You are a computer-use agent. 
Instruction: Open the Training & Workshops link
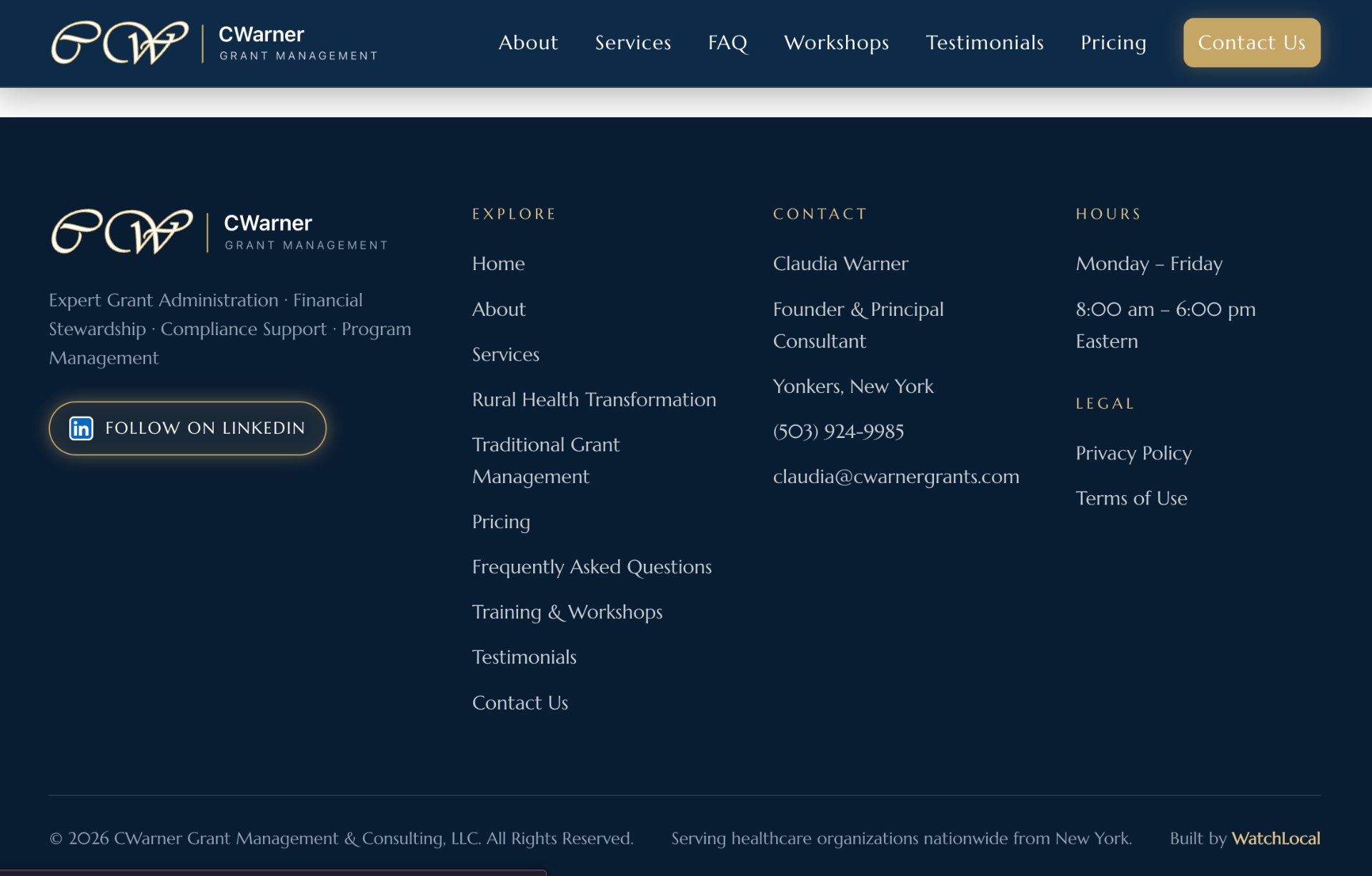tap(567, 612)
